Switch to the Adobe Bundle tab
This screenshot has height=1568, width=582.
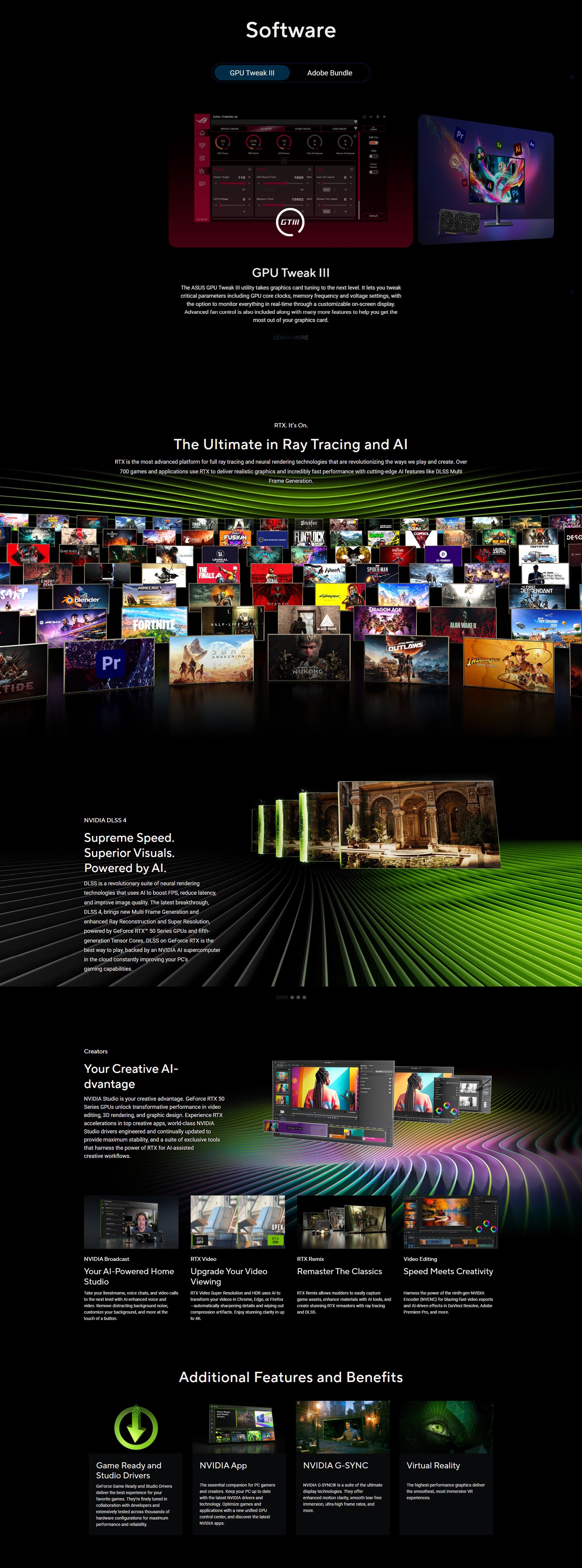tap(329, 73)
